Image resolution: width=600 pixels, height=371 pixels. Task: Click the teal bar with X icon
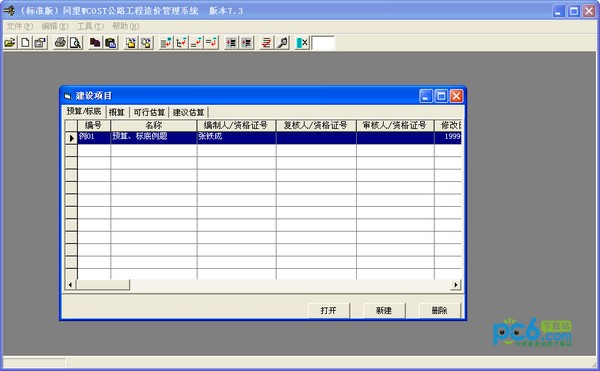point(302,42)
